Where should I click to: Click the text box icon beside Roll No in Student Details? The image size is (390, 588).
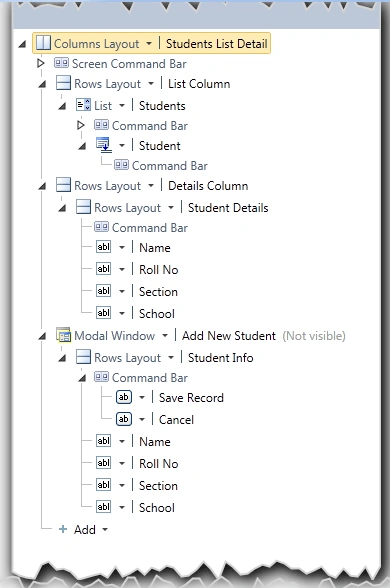click(x=104, y=269)
